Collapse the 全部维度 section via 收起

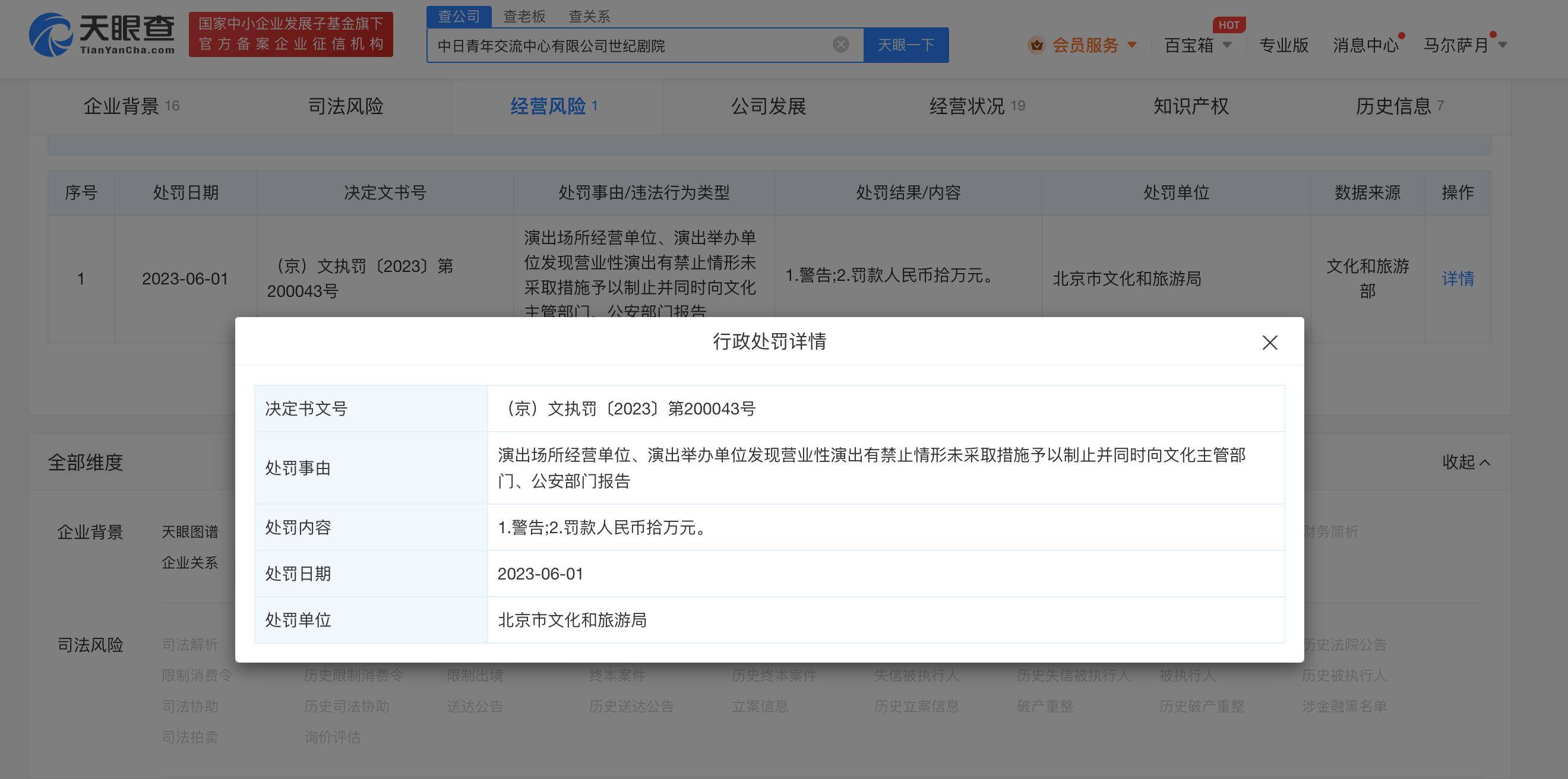pos(1466,463)
